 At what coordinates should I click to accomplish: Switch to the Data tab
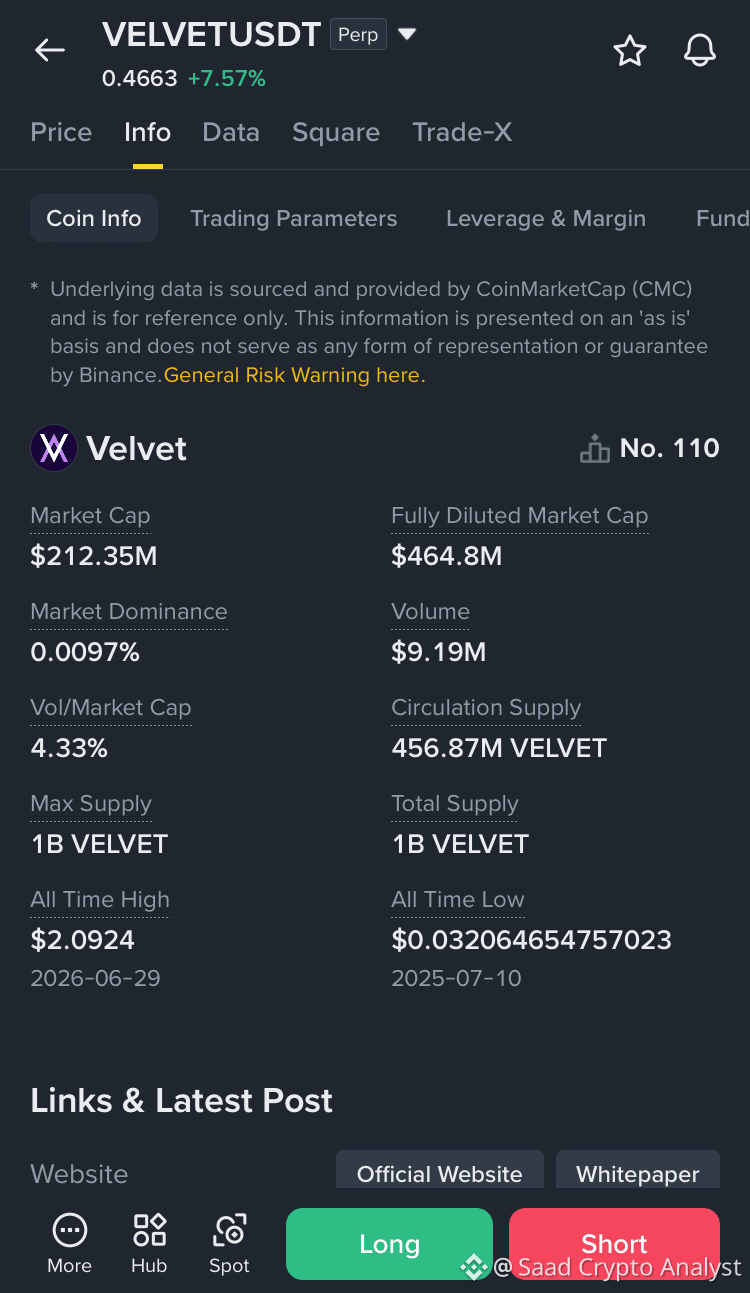[231, 132]
